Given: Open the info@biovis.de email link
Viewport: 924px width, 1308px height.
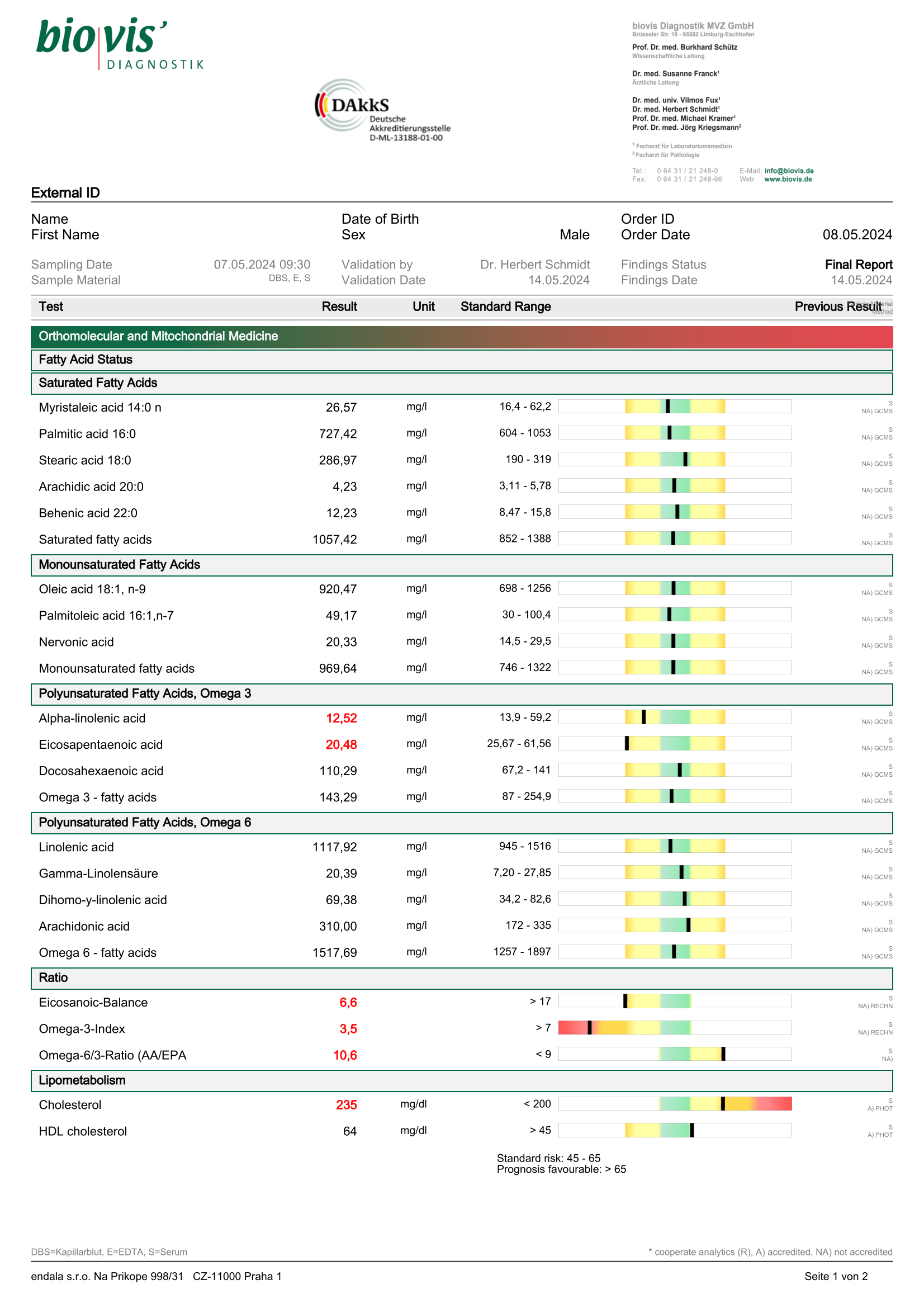Looking at the screenshot, I should pos(789,171).
